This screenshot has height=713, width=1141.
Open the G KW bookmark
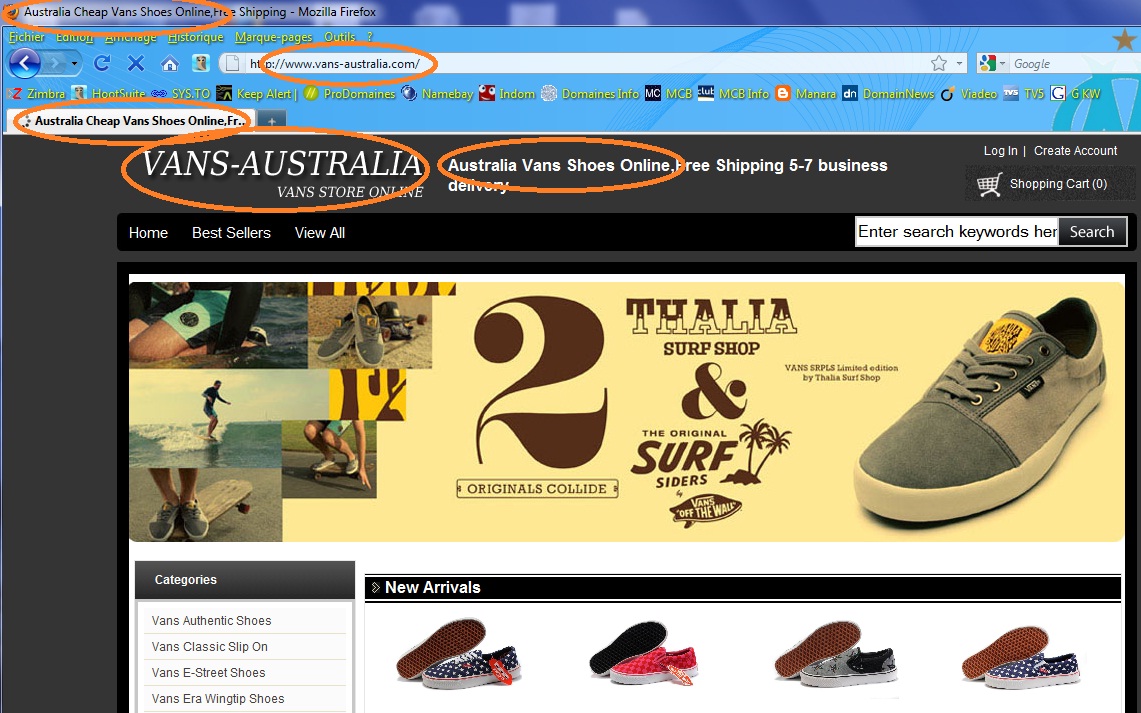coord(1076,94)
